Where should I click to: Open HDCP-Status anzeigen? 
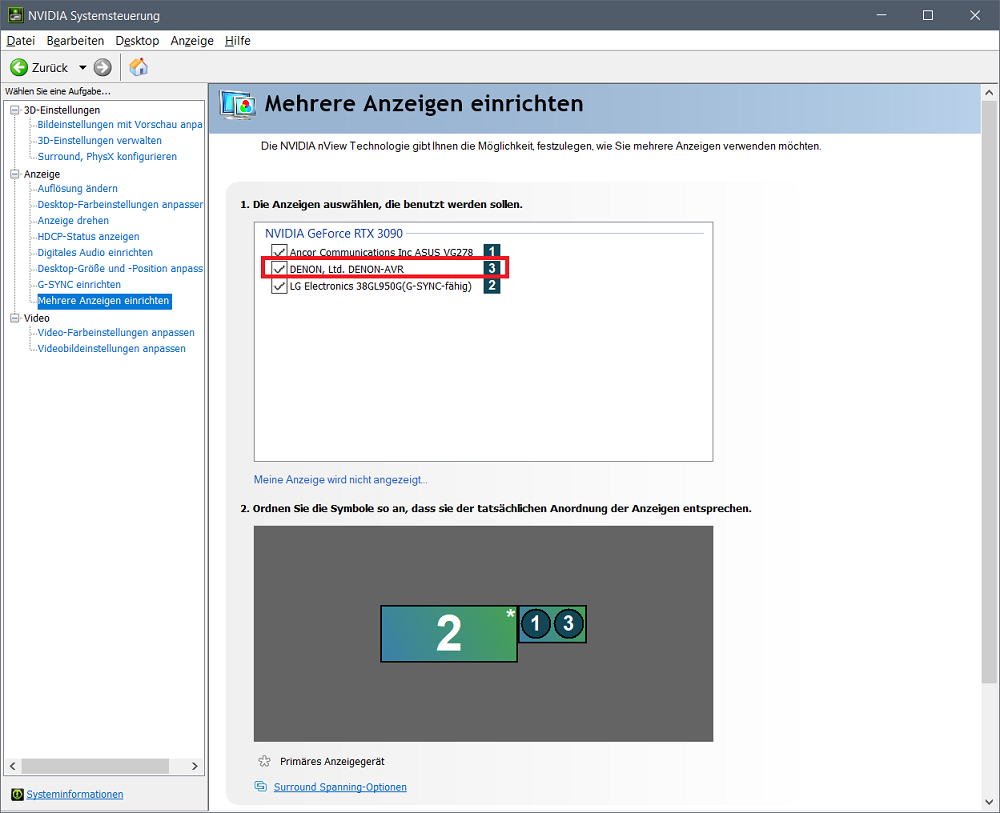pyautogui.click(x=89, y=236)
